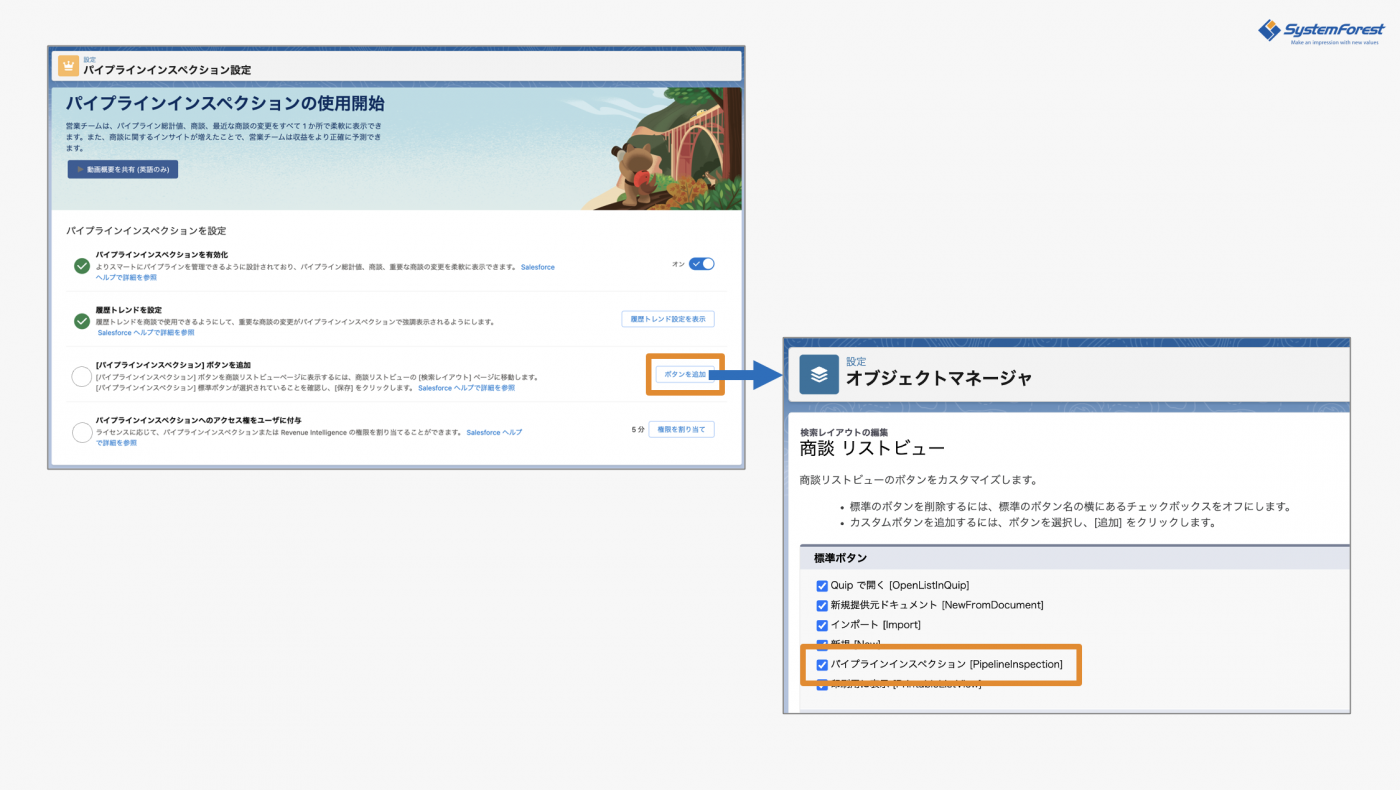Click the オン label beside the toggle
This screenshot has width=1400, height=790.
[x=678, y=264]
